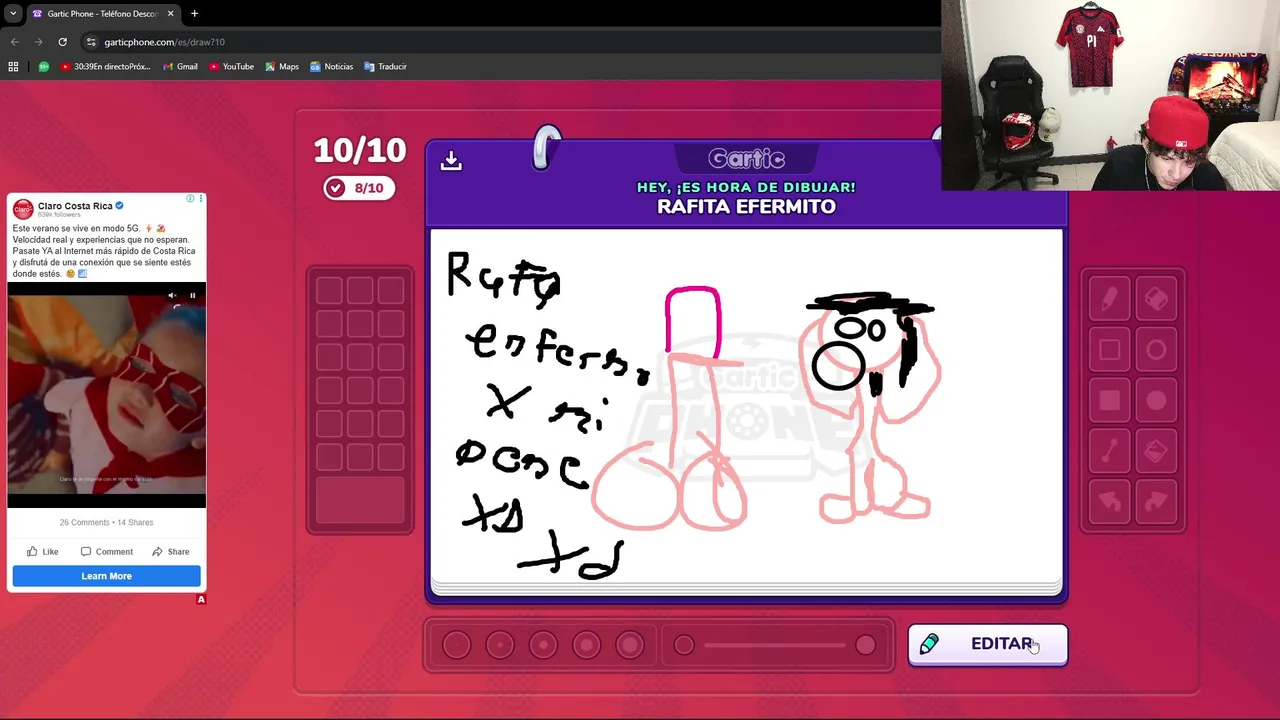1280x720 pixels.
Task: Click the Claro profile logo in ad
Action: point(23,209)
